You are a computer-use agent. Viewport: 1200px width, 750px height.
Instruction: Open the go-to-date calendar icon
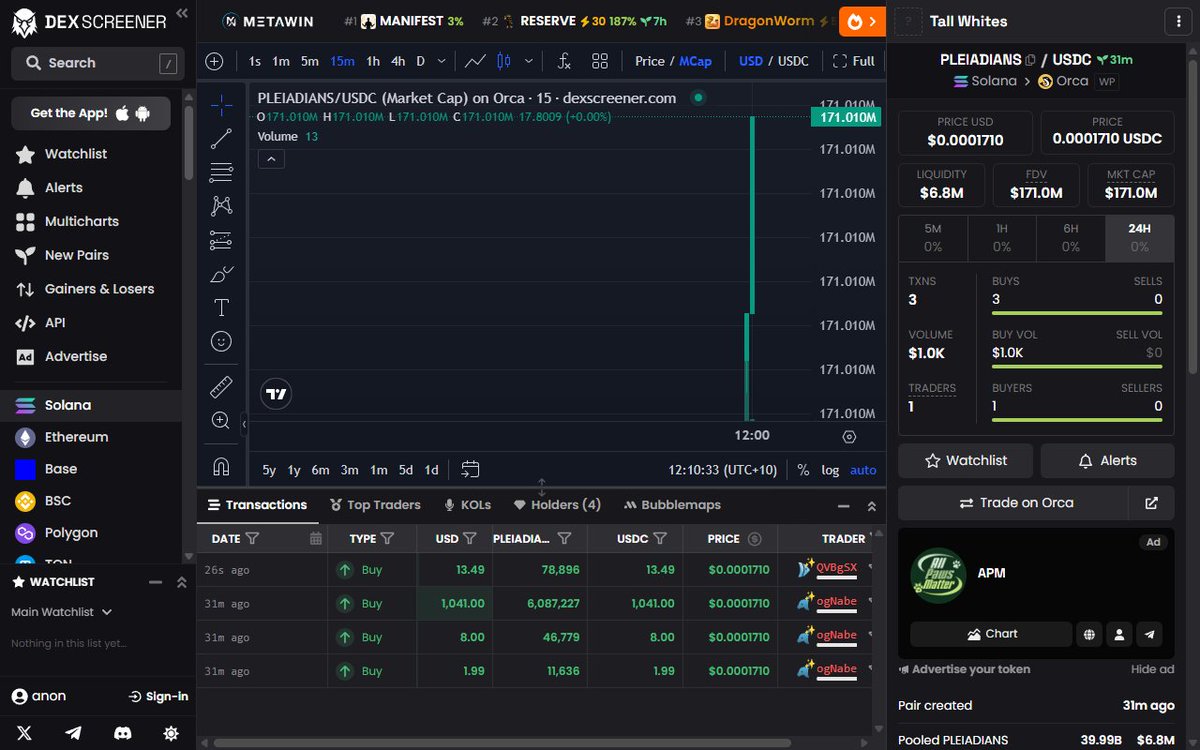click(x=471, y=469)
